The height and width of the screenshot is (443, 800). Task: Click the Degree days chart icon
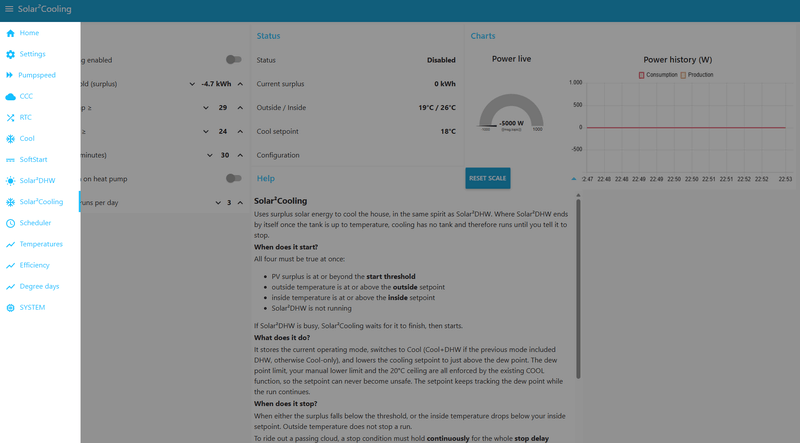coord(10,287)
